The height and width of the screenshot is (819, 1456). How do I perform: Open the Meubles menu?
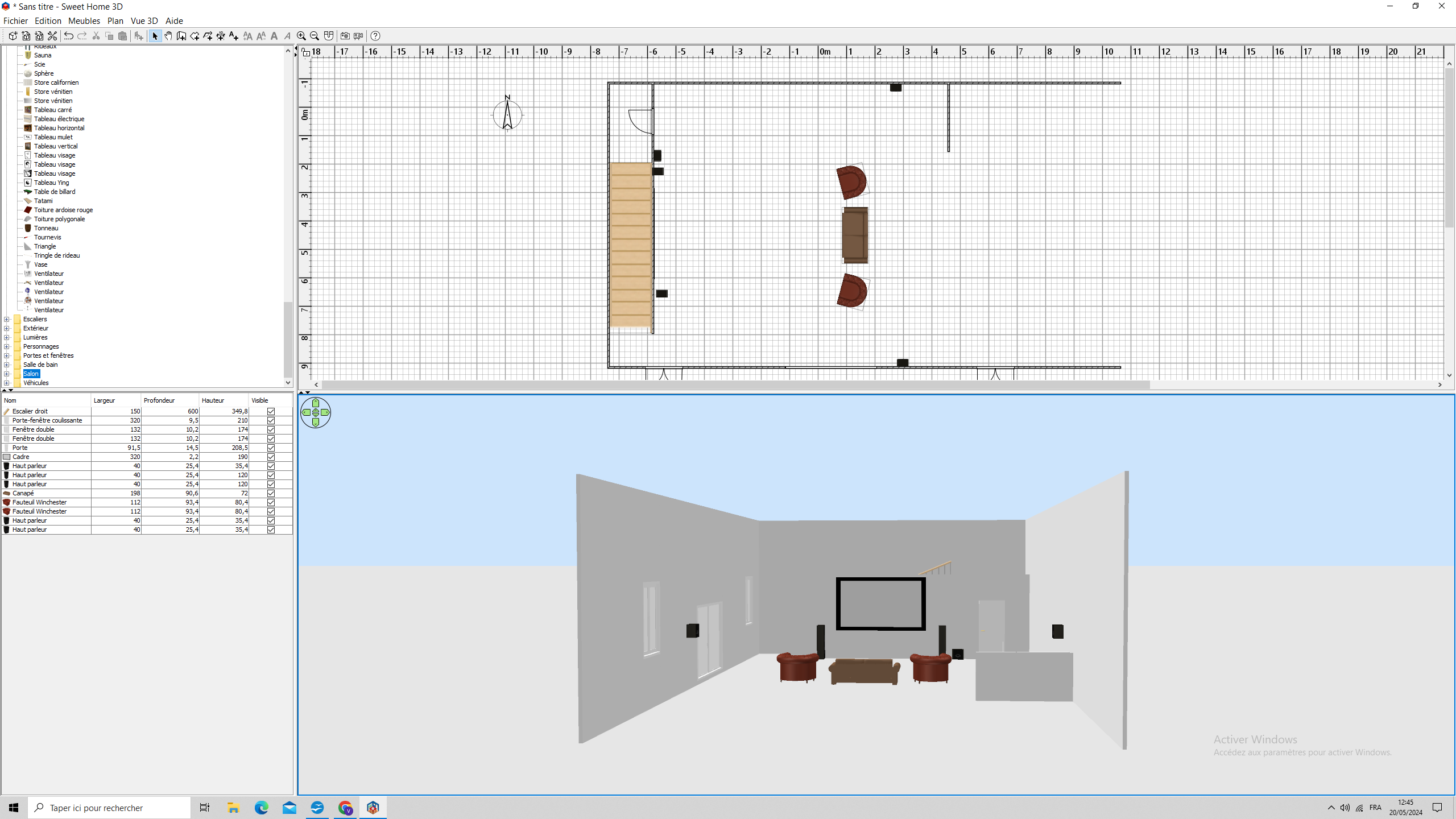84,21
